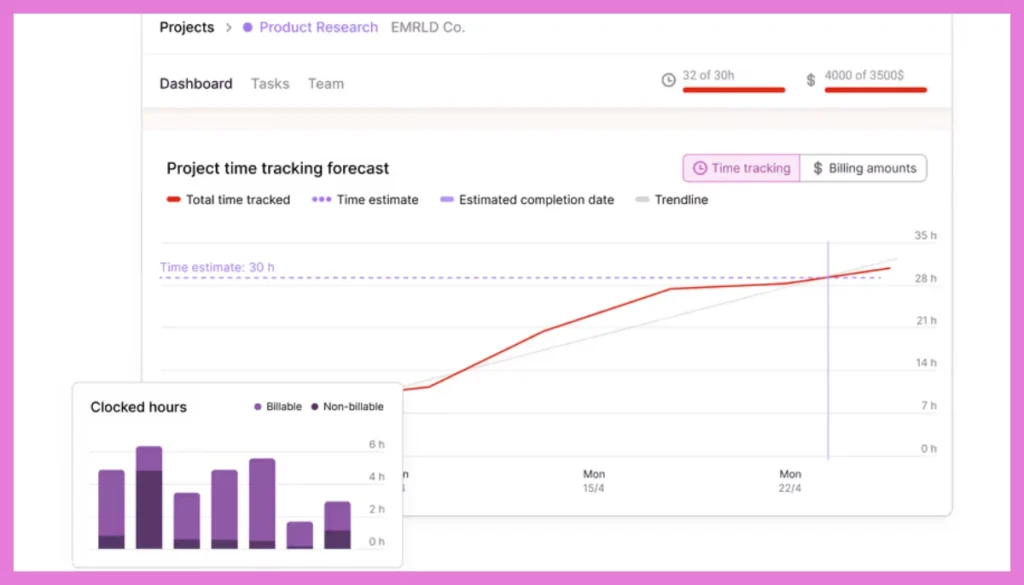Viewport: 1024px width, 585px height.
Task: Toggle Trendline legend item
Action: pos(671,200)
